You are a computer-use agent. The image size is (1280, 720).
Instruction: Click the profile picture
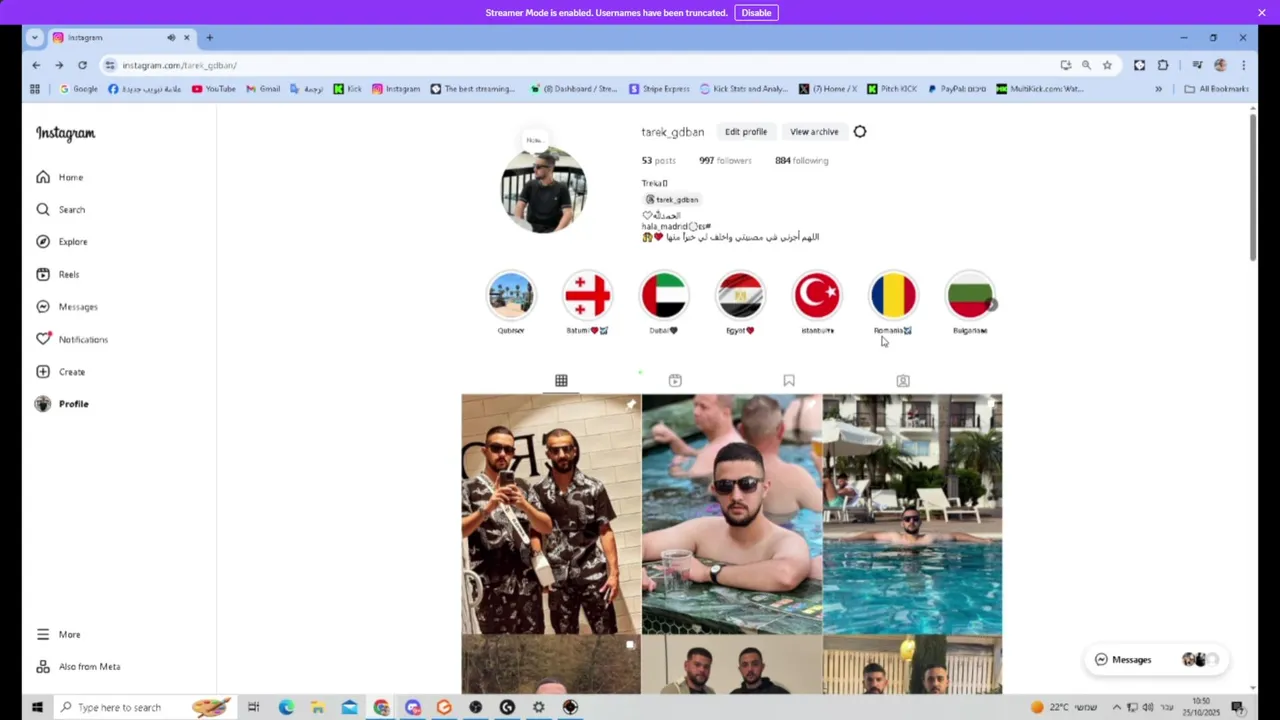(544, 189)
